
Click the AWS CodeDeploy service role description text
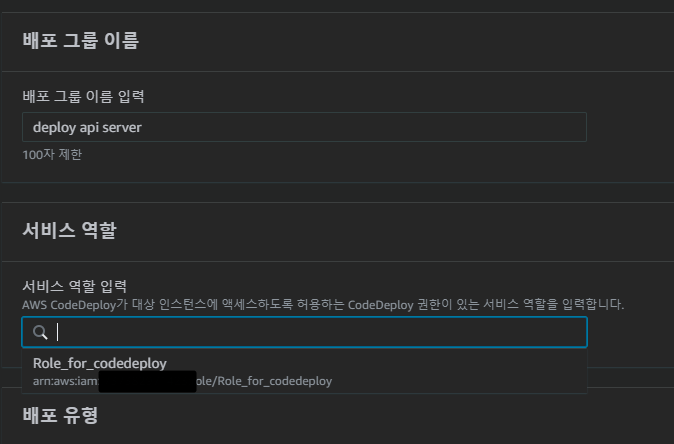(x=323, y=305)
